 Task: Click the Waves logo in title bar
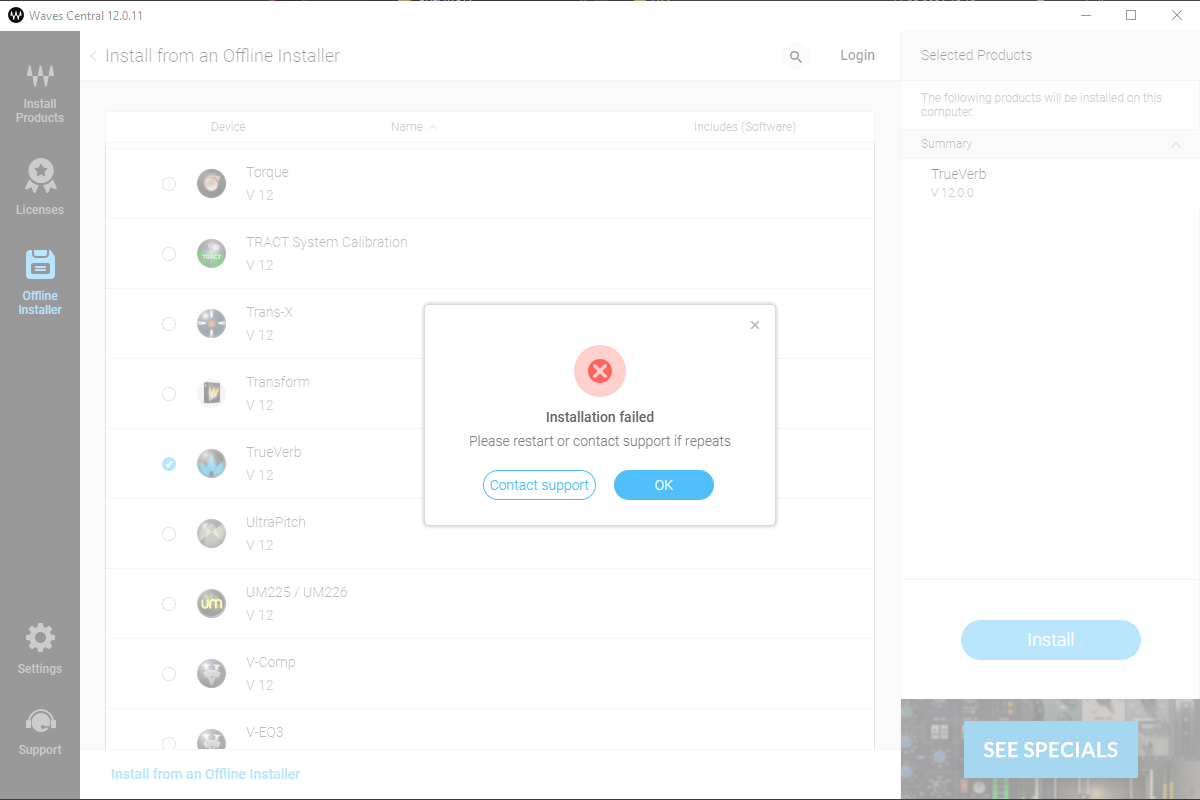coord(15,15)
